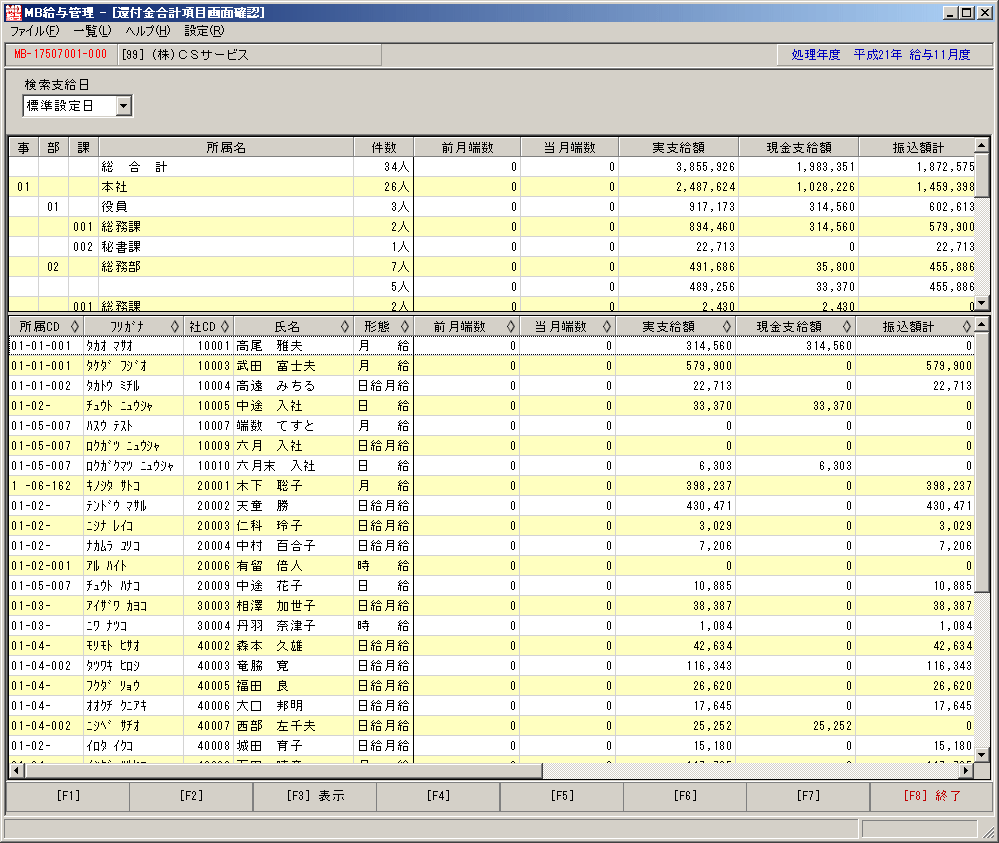Click the MB給与管理 app icon in title bar
The image size is (999, 843).
point(13,12)
